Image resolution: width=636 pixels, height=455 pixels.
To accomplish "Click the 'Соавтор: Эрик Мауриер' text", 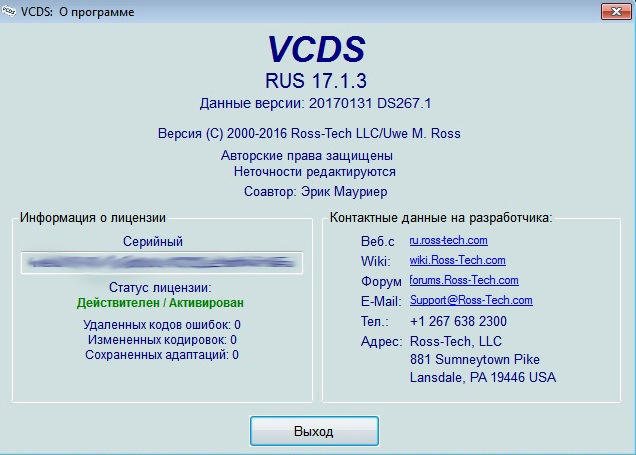I will [316, 191].
